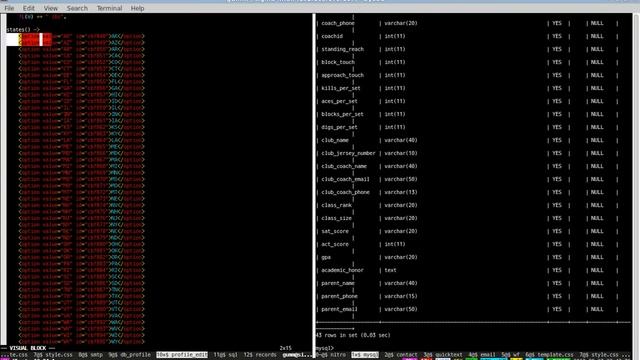Open the Terminal menu

point(109,8)
